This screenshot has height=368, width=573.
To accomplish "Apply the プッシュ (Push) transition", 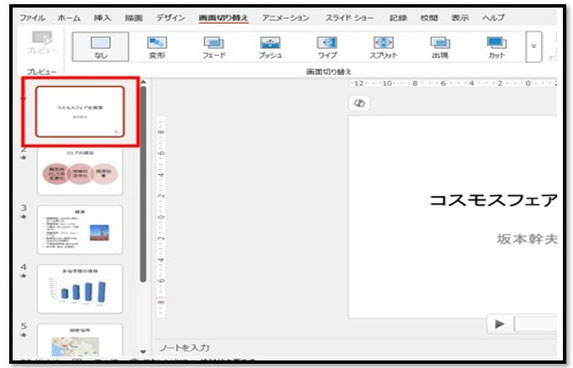I will tap(270, 47).
